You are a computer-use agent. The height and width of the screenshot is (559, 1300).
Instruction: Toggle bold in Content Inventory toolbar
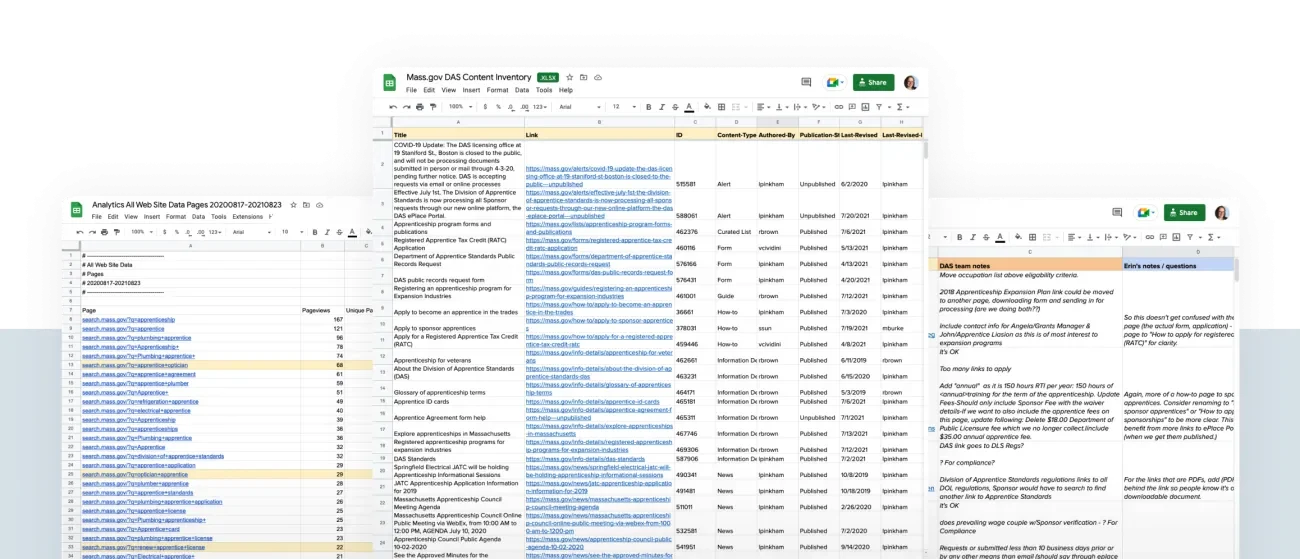648,107
